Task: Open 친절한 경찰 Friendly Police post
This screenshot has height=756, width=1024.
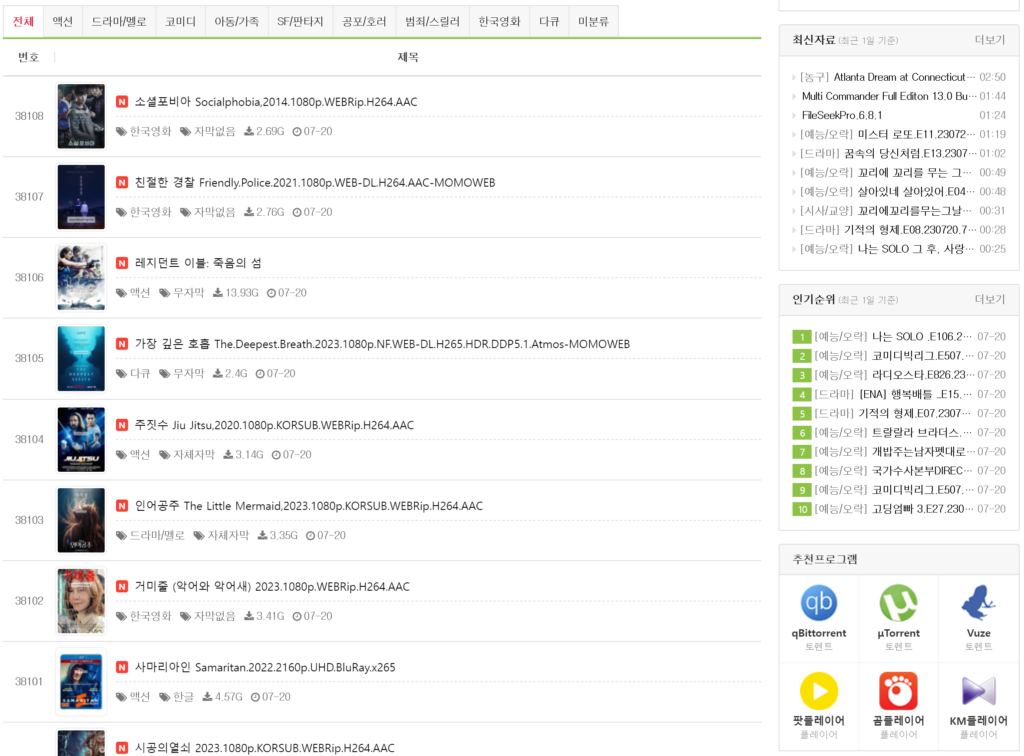Action: (x=315, y=183)
